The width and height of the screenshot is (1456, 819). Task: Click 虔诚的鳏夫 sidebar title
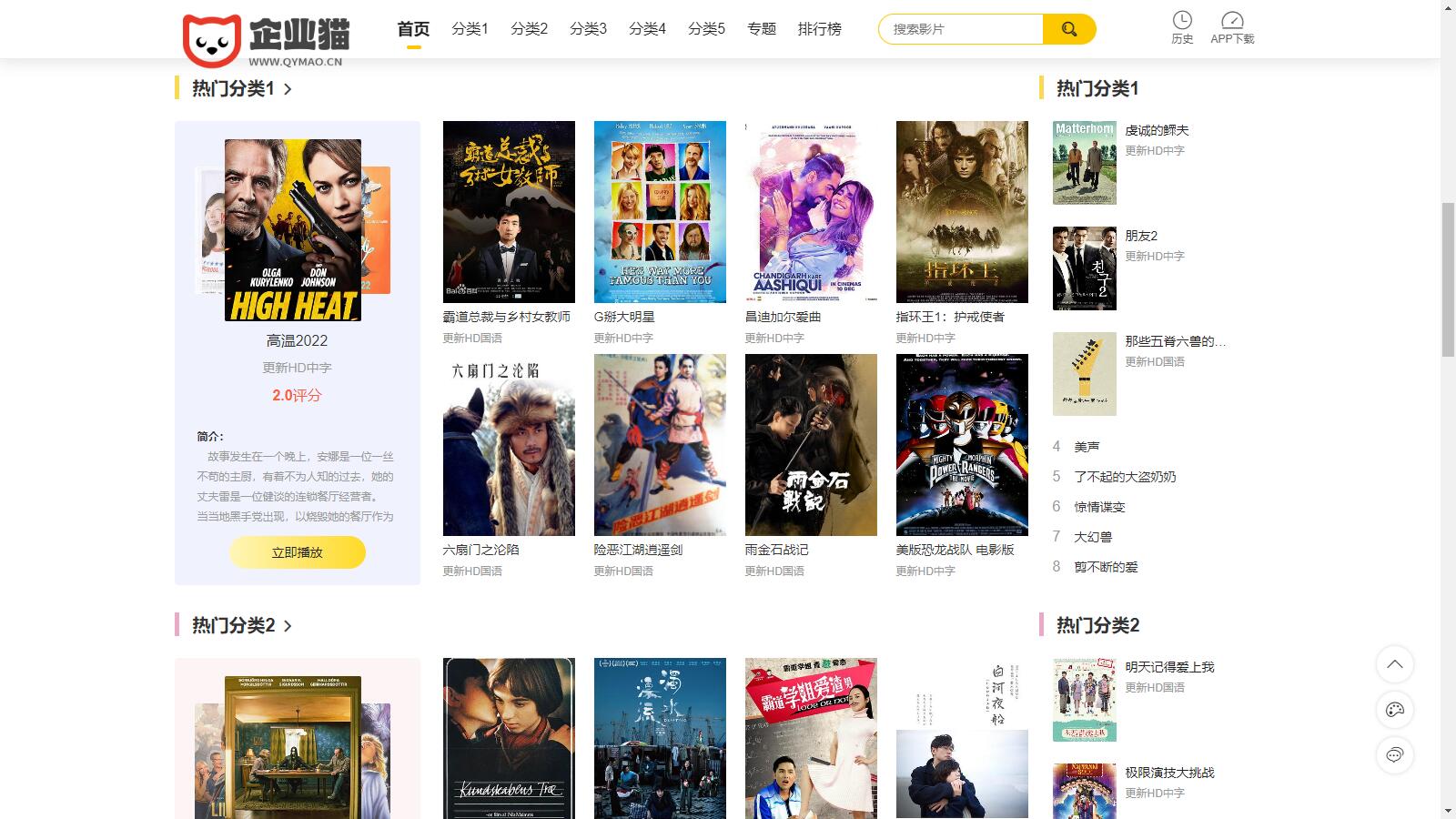click(1158, 130)
